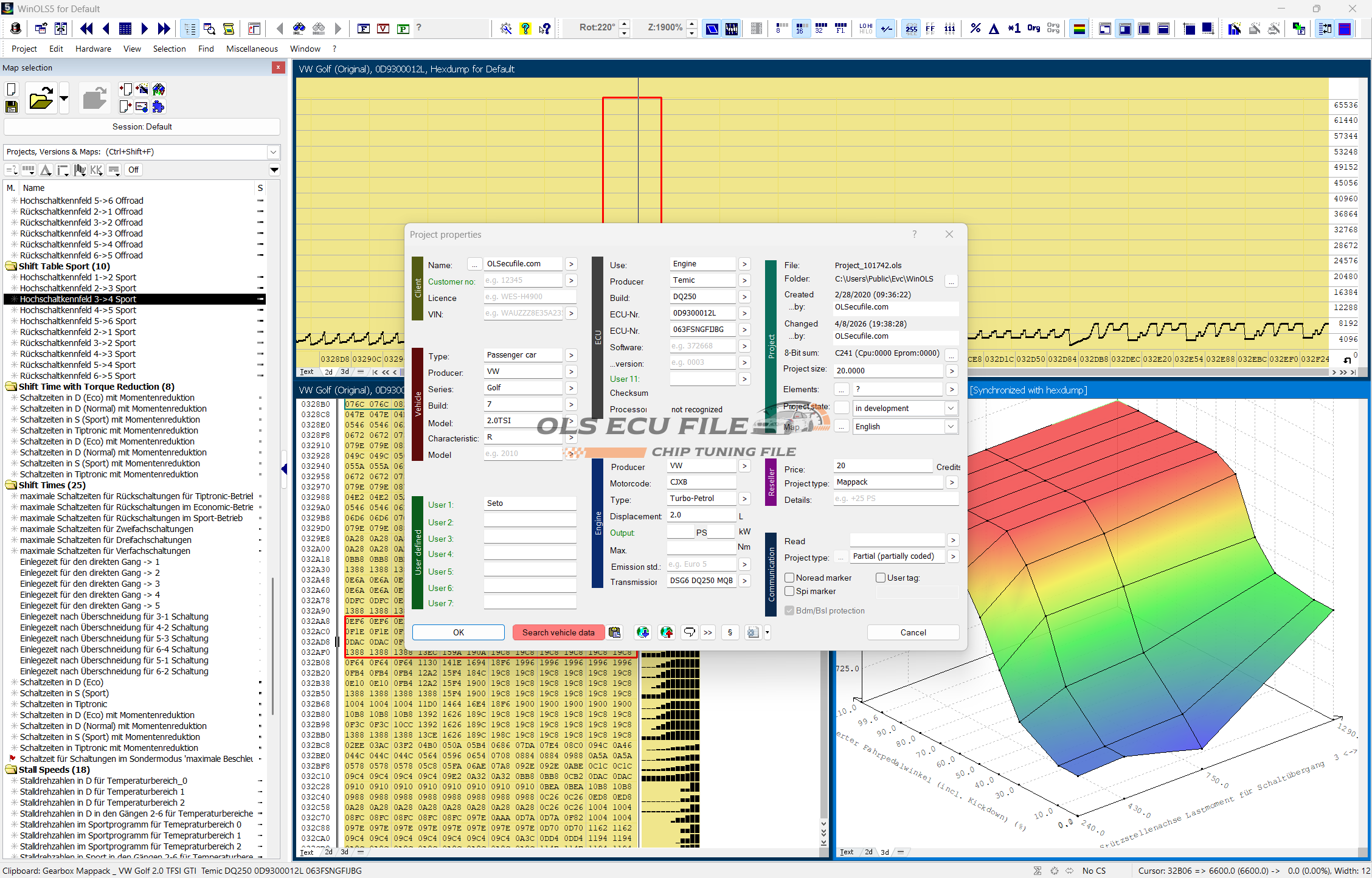Click the yellow question mark help icon
The height and width of the screenshot is (878, 1372).
click(525, 28)
